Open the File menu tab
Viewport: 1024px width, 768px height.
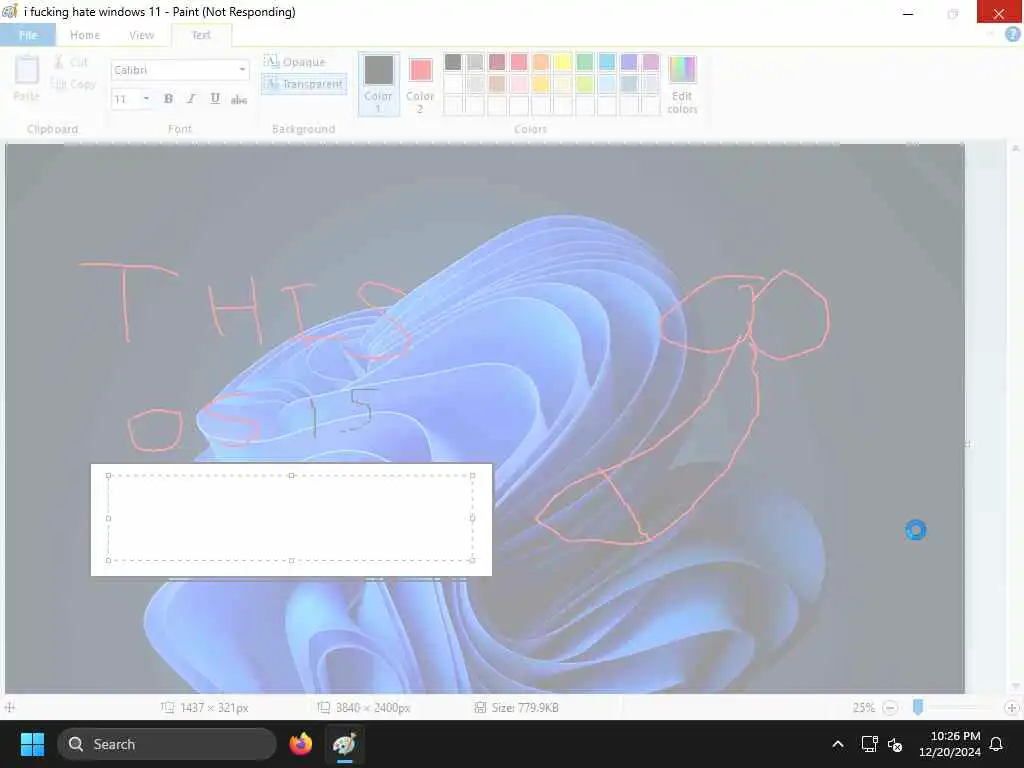pyautogui.click(x=28, y=35)
